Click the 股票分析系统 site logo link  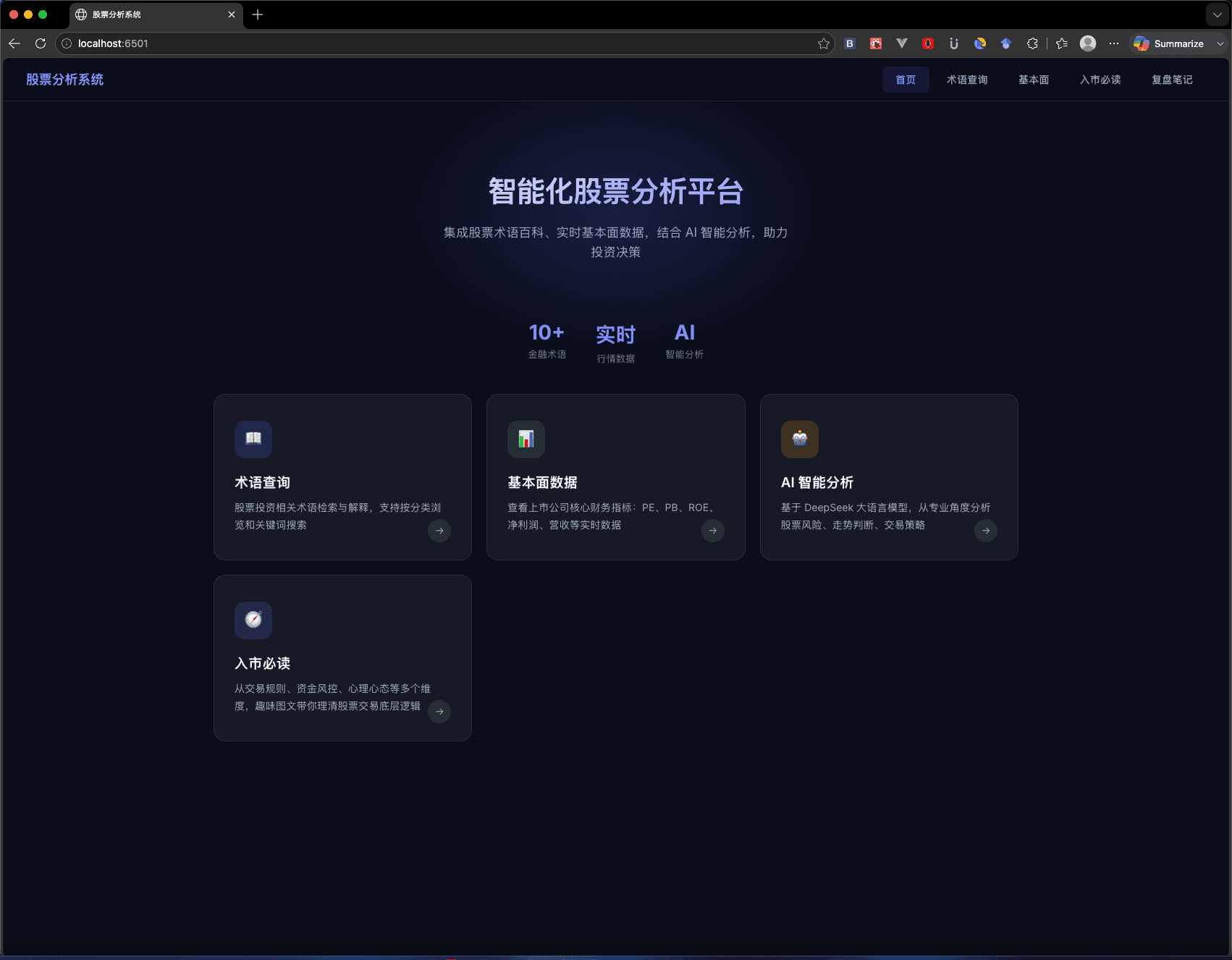(x=65, y=80)
